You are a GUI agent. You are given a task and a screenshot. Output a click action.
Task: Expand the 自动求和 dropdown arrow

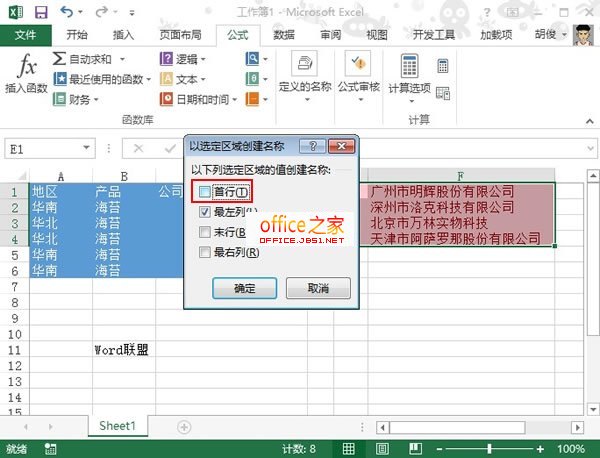pyautogui.click(x=122, y=59)
